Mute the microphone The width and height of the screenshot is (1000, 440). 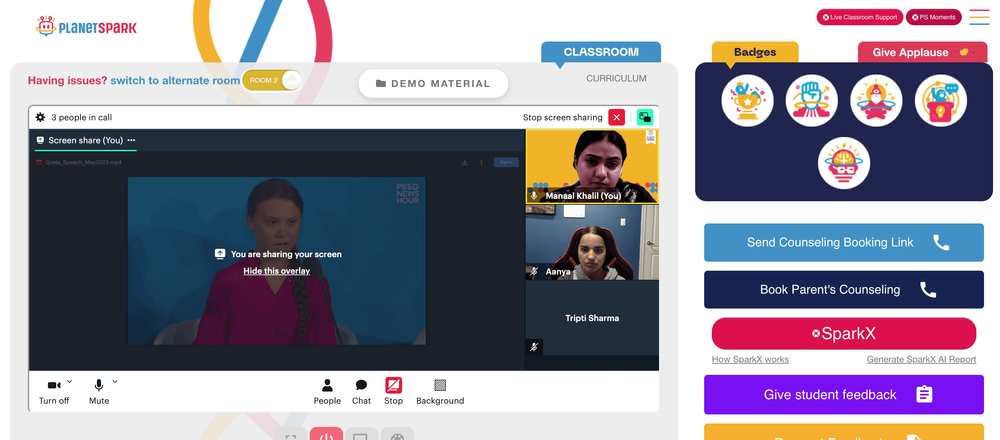point(99,385)
